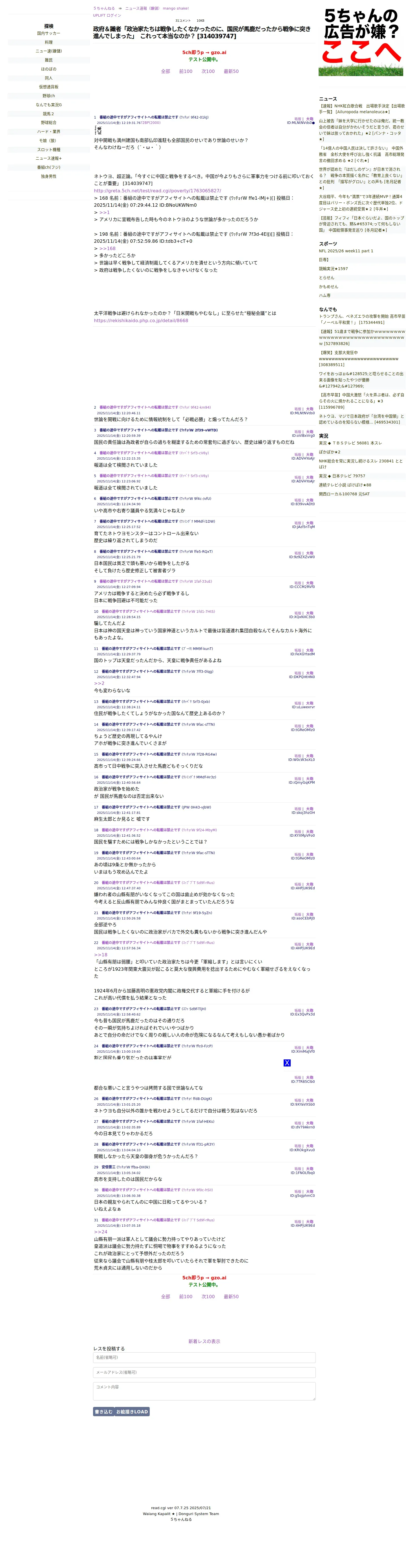406x1568 pixels.
Task: Open ニュース速報(嫌儲) breadcrumb link
Action: tap(142, 8)
